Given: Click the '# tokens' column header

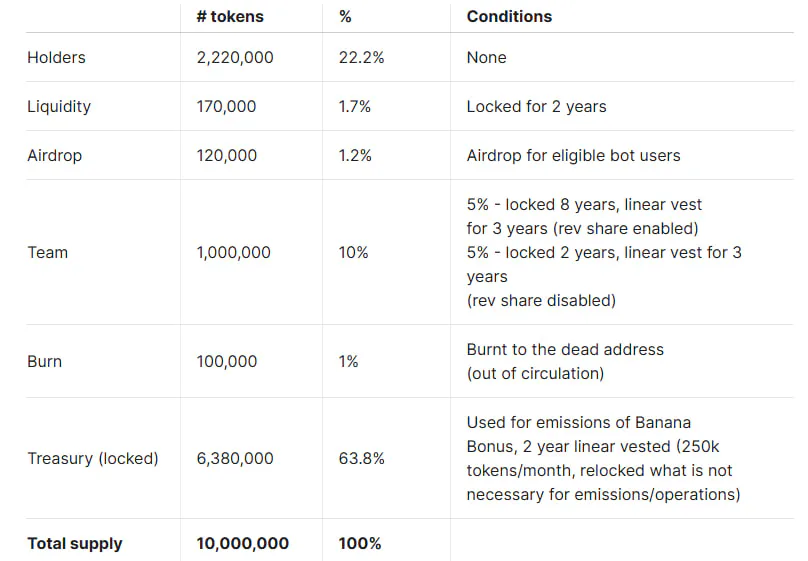Looking at the screenshot, I should 230,16.
